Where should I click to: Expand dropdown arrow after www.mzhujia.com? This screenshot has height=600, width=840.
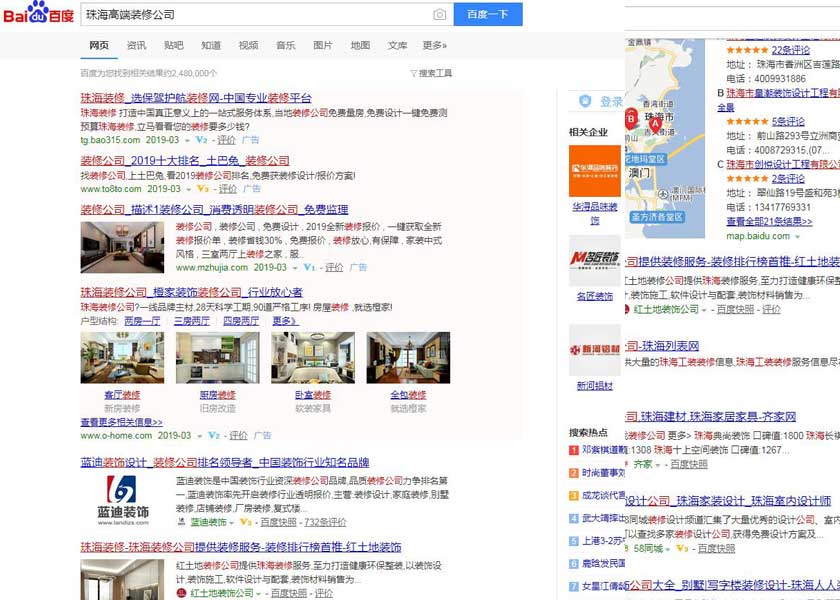tap(295, 267)
